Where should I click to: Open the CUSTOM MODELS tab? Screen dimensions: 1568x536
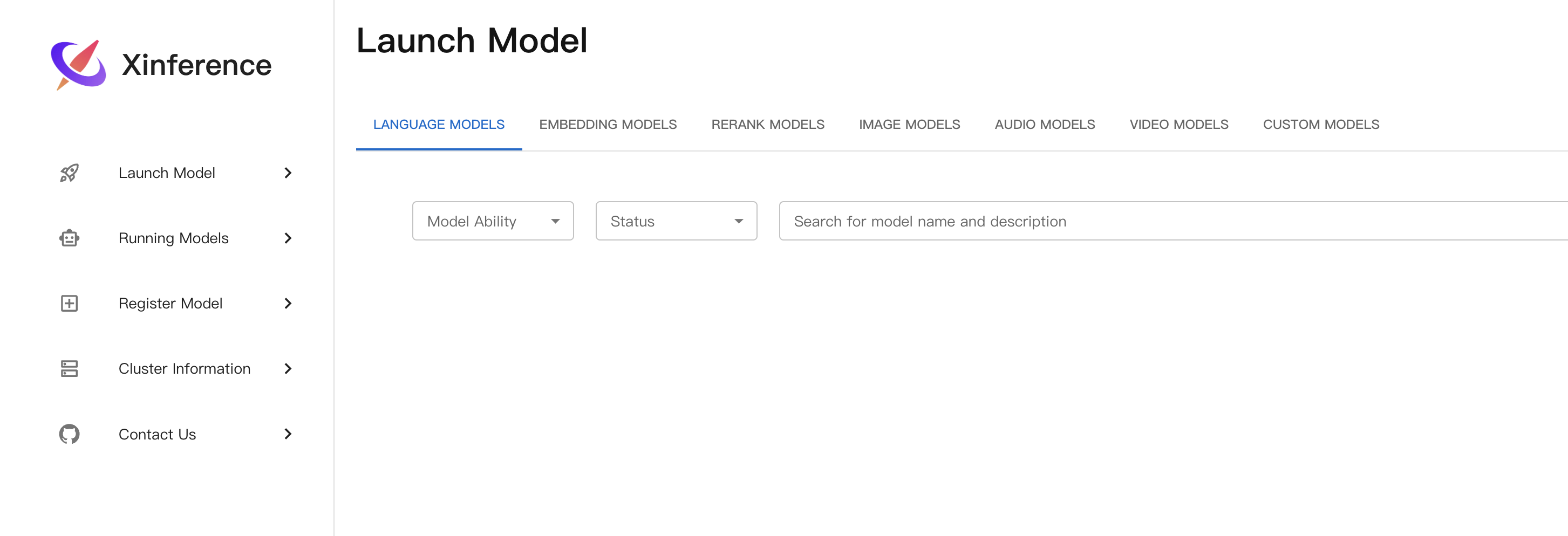pyautogui.click(x=1321, y=124)
